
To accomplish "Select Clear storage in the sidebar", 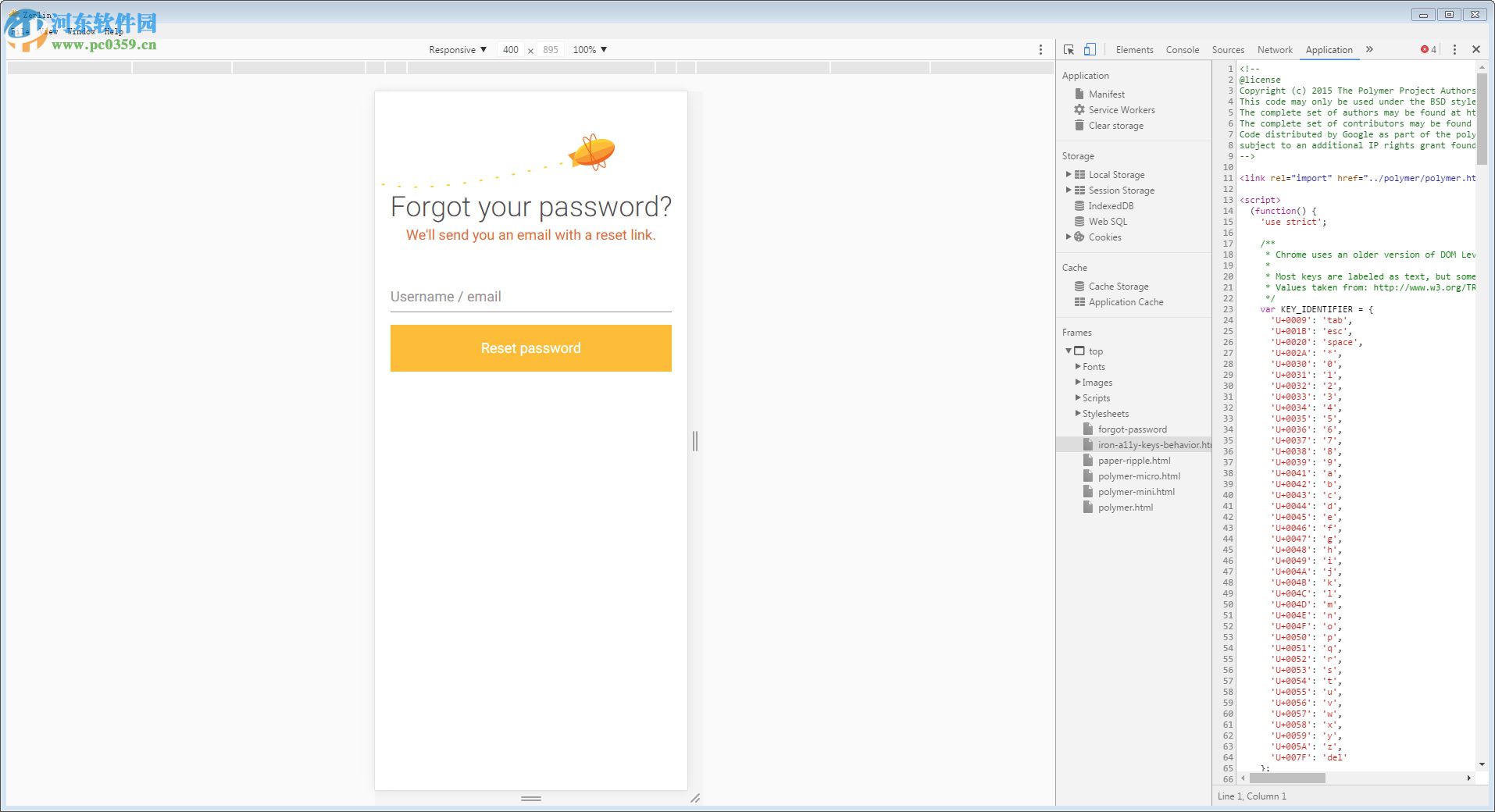I will point(1116,125).
